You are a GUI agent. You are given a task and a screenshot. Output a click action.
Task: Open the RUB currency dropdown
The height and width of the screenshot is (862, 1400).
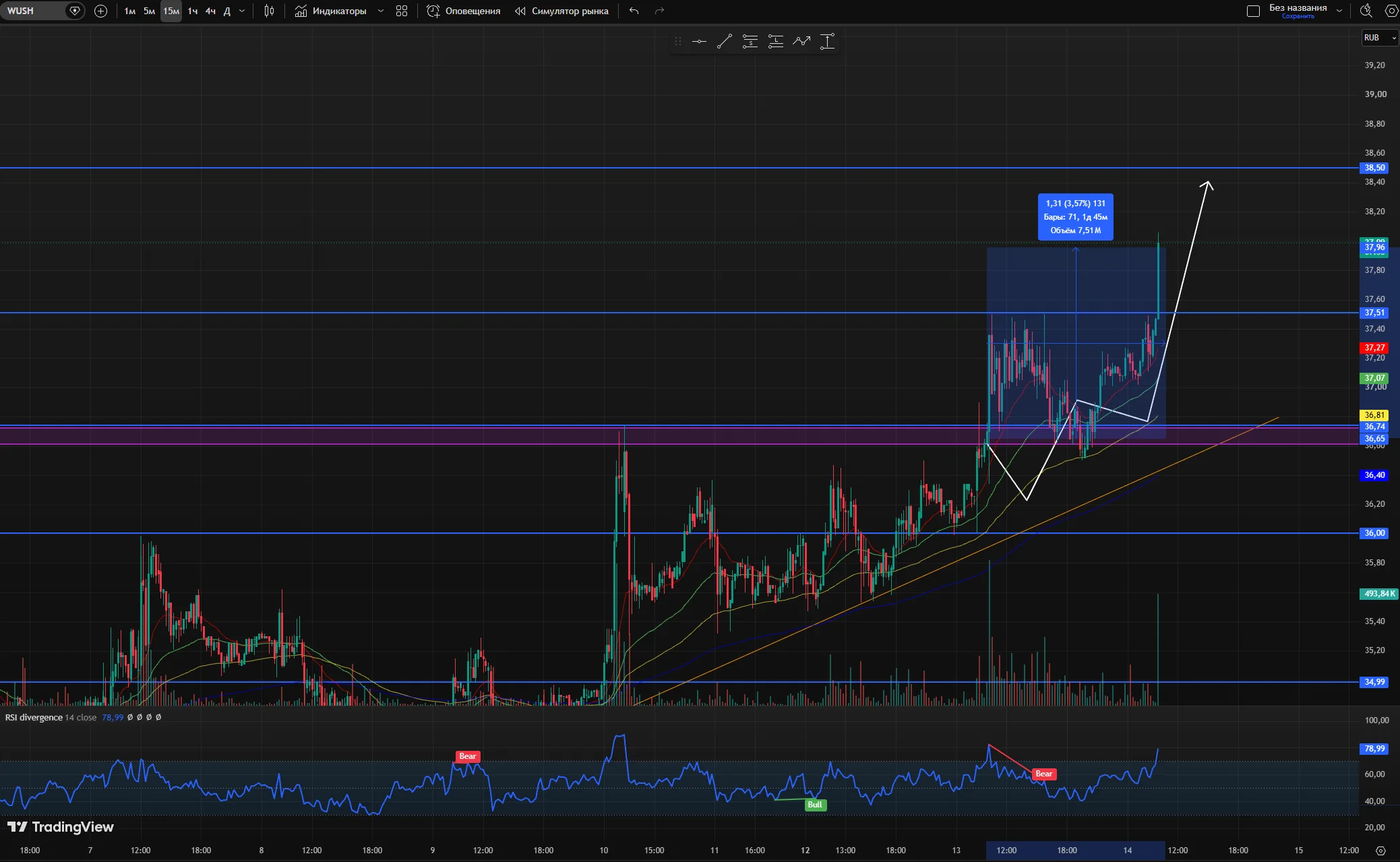pos(1380,38)
